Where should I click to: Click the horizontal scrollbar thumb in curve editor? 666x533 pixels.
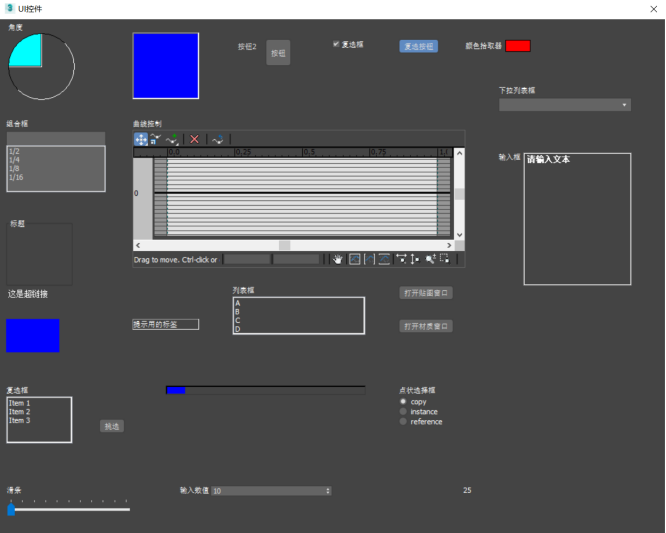point(285,245)
